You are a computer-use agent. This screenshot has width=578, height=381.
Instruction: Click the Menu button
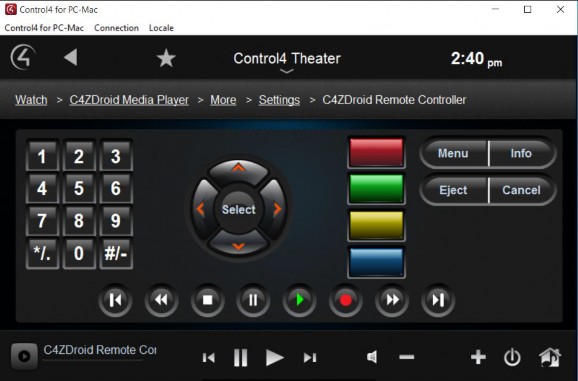click(x=453, y=153)
